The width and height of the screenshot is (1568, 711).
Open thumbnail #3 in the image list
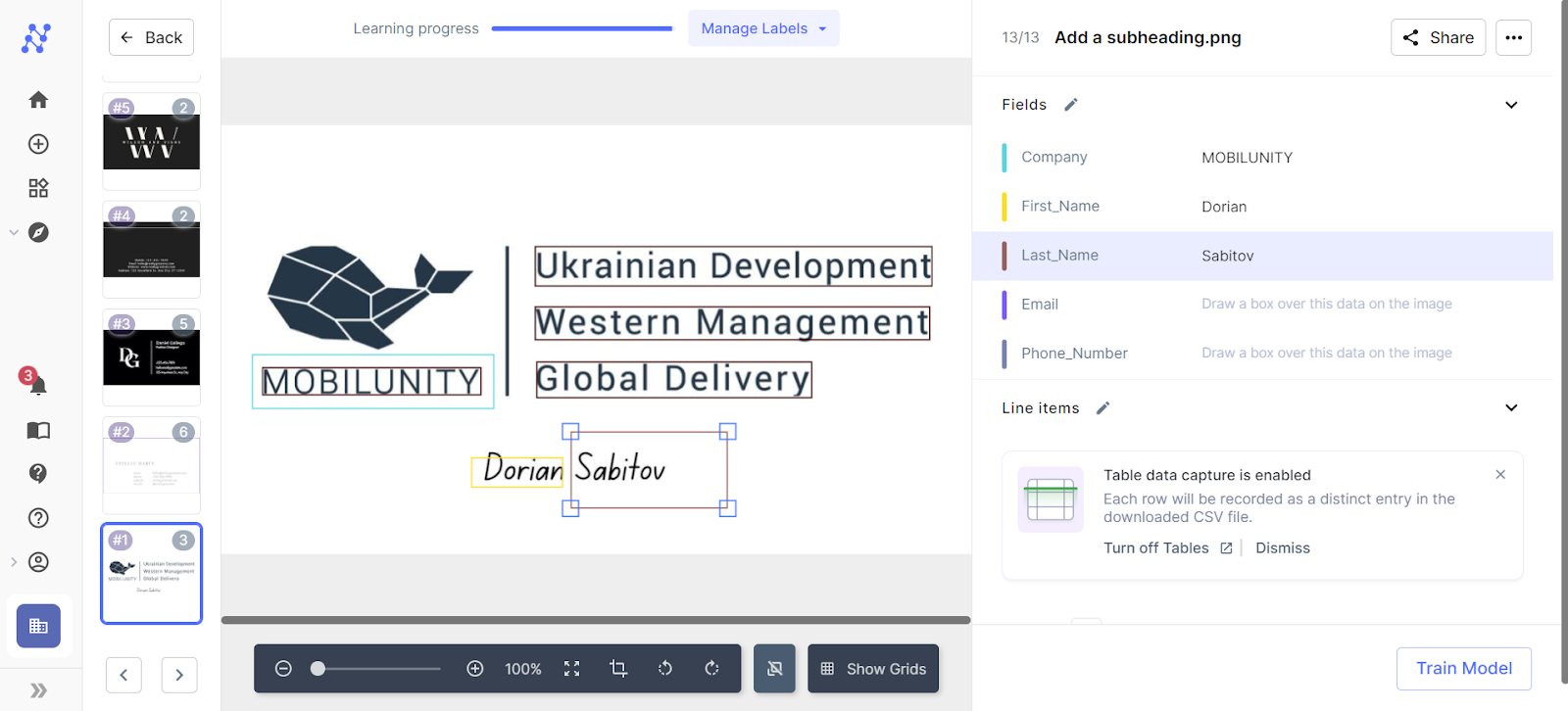pos(152,357)
